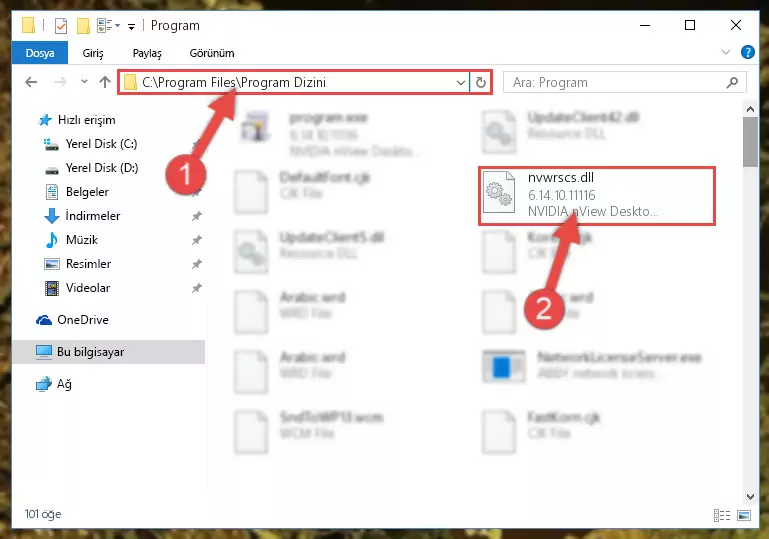The width and height of the screenshot is (769, 539).
Task: Click the İndirmeler blue download arrow icon
Action: click(x=52, y=216)
